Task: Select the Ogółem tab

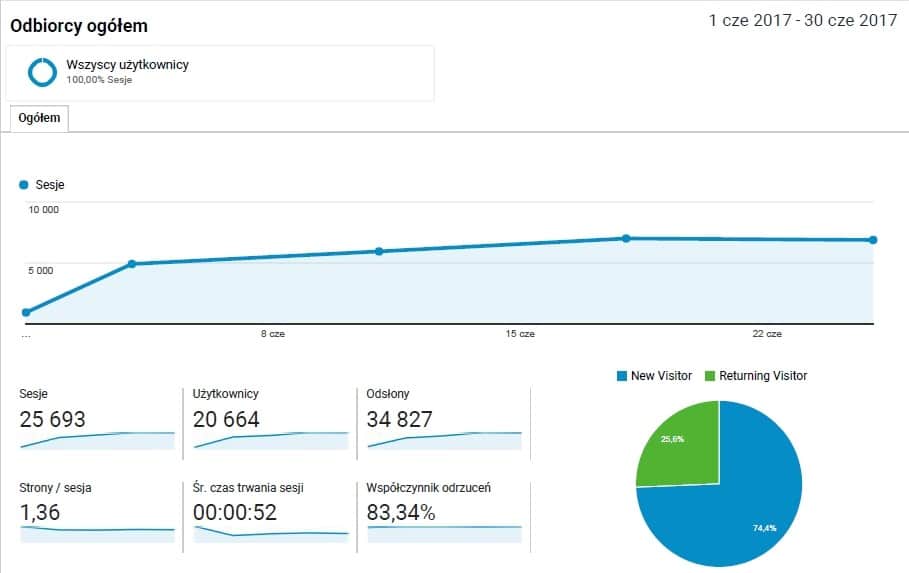Action: tap(39, 118)
